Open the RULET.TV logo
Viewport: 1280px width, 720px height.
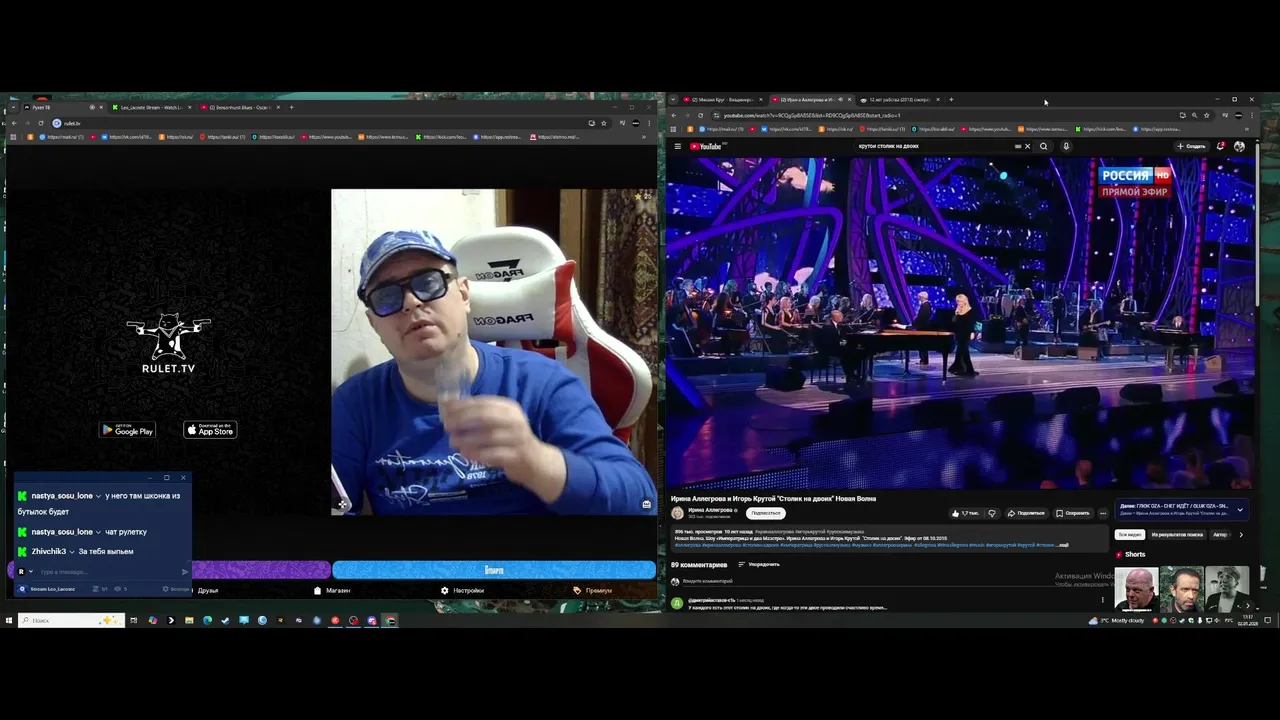tap(169, 345)
